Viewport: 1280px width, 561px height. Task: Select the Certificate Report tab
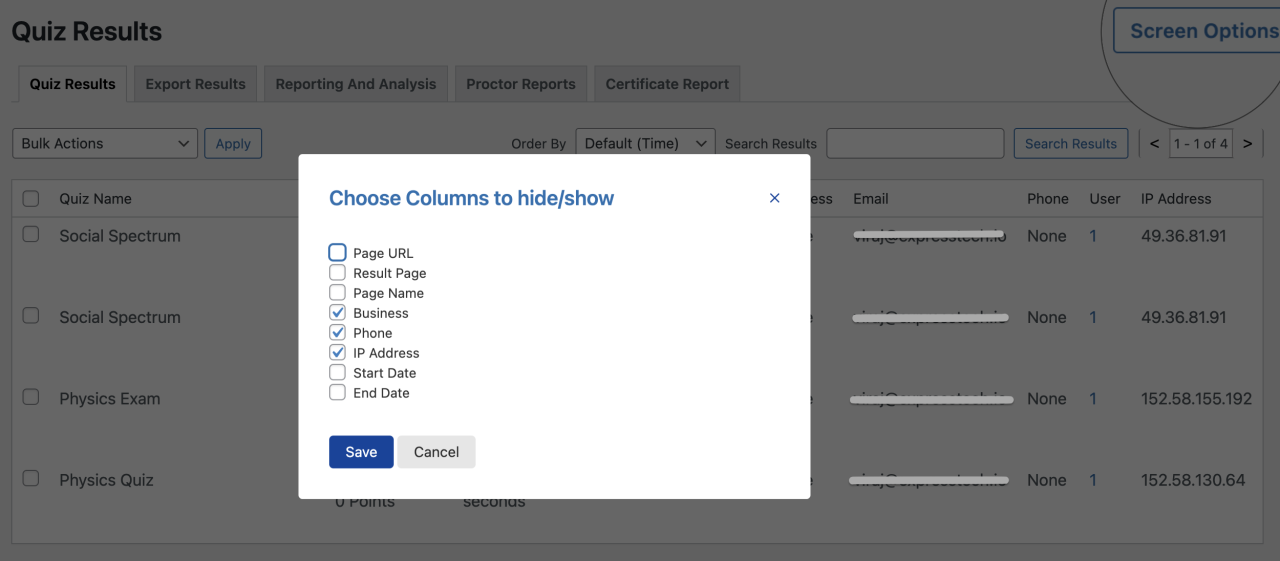tap(667, 84)
